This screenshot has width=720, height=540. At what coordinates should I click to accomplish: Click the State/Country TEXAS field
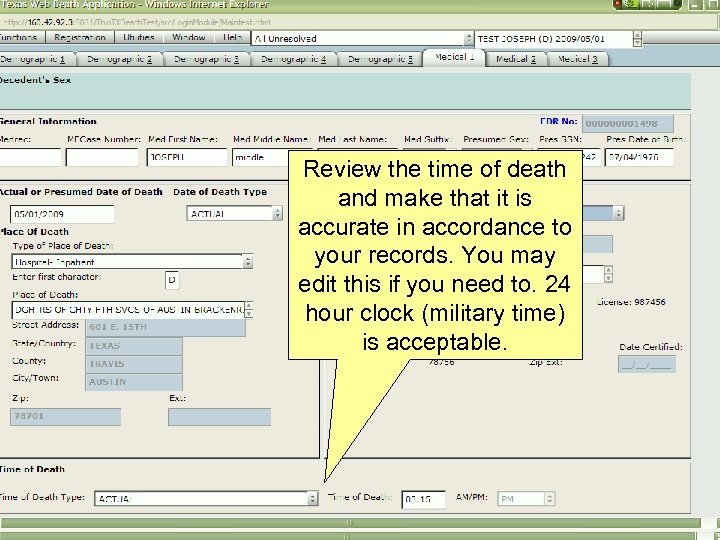pos(134,346)
